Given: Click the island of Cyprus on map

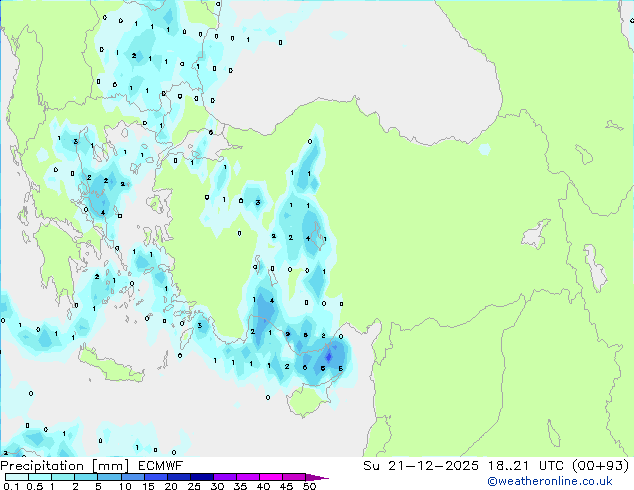Looking at the screenshot, I should 308,400.
